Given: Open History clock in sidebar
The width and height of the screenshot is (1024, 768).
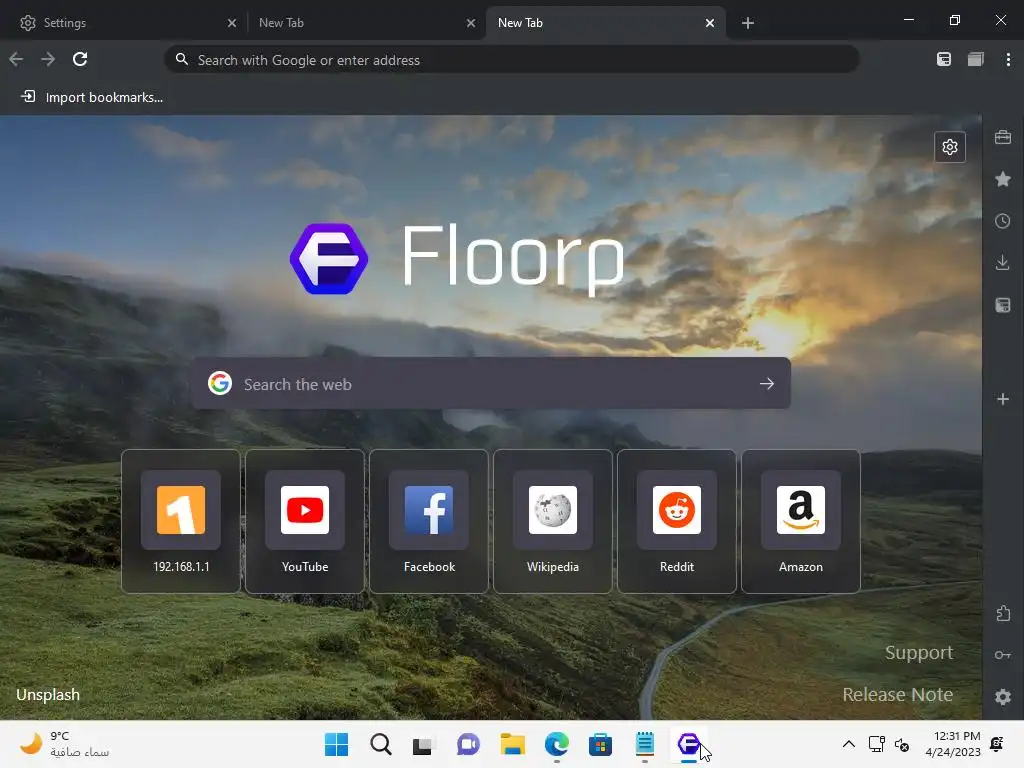Looking at the screenshot, I should (x=1003, y=221).
